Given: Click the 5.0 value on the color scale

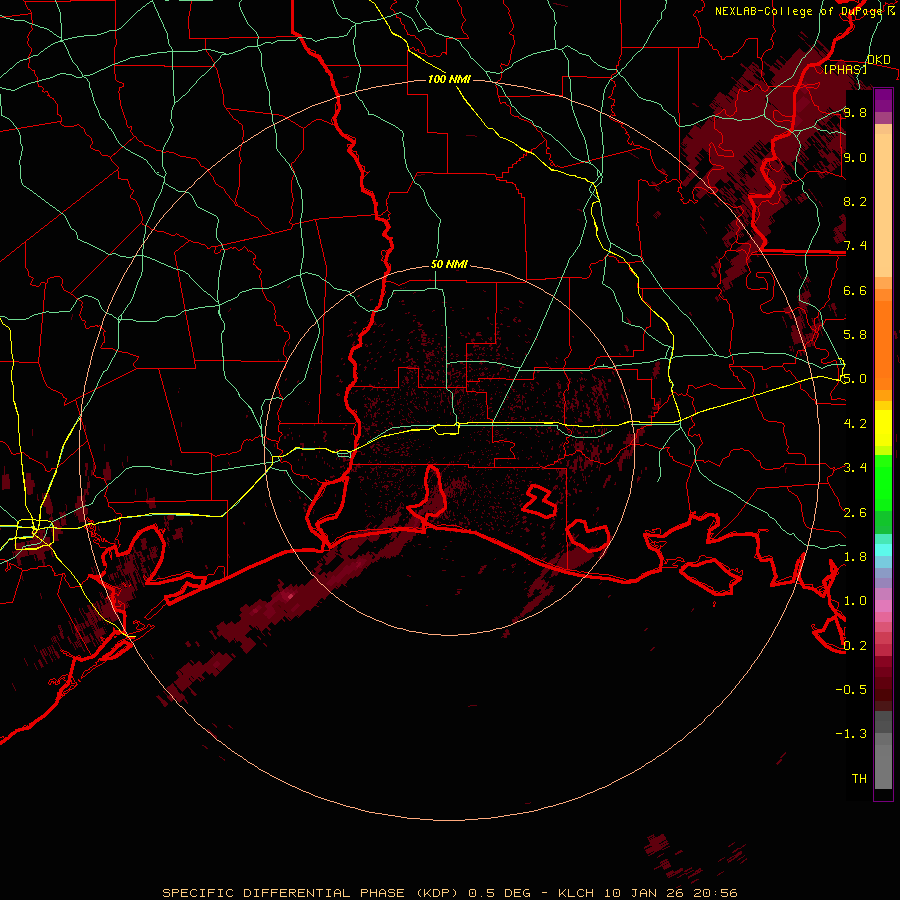Looking at the screenshot, I should pos(855,379).
